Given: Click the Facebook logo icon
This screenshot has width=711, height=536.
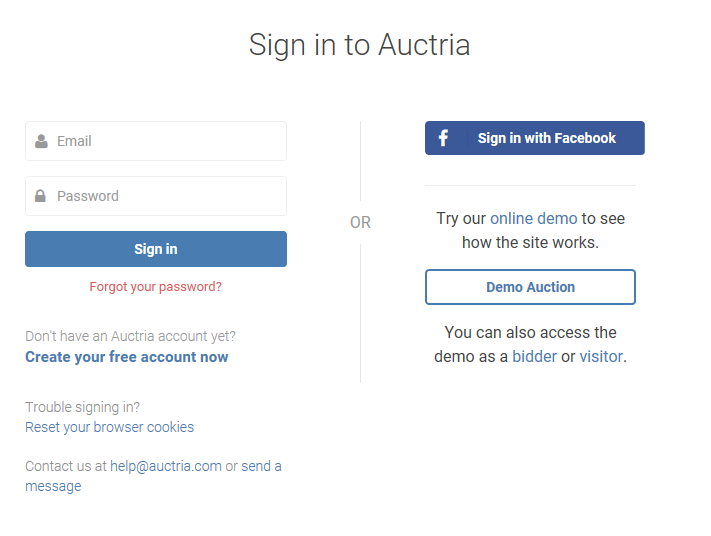Looking at the screenshot, I should (443, 138).
